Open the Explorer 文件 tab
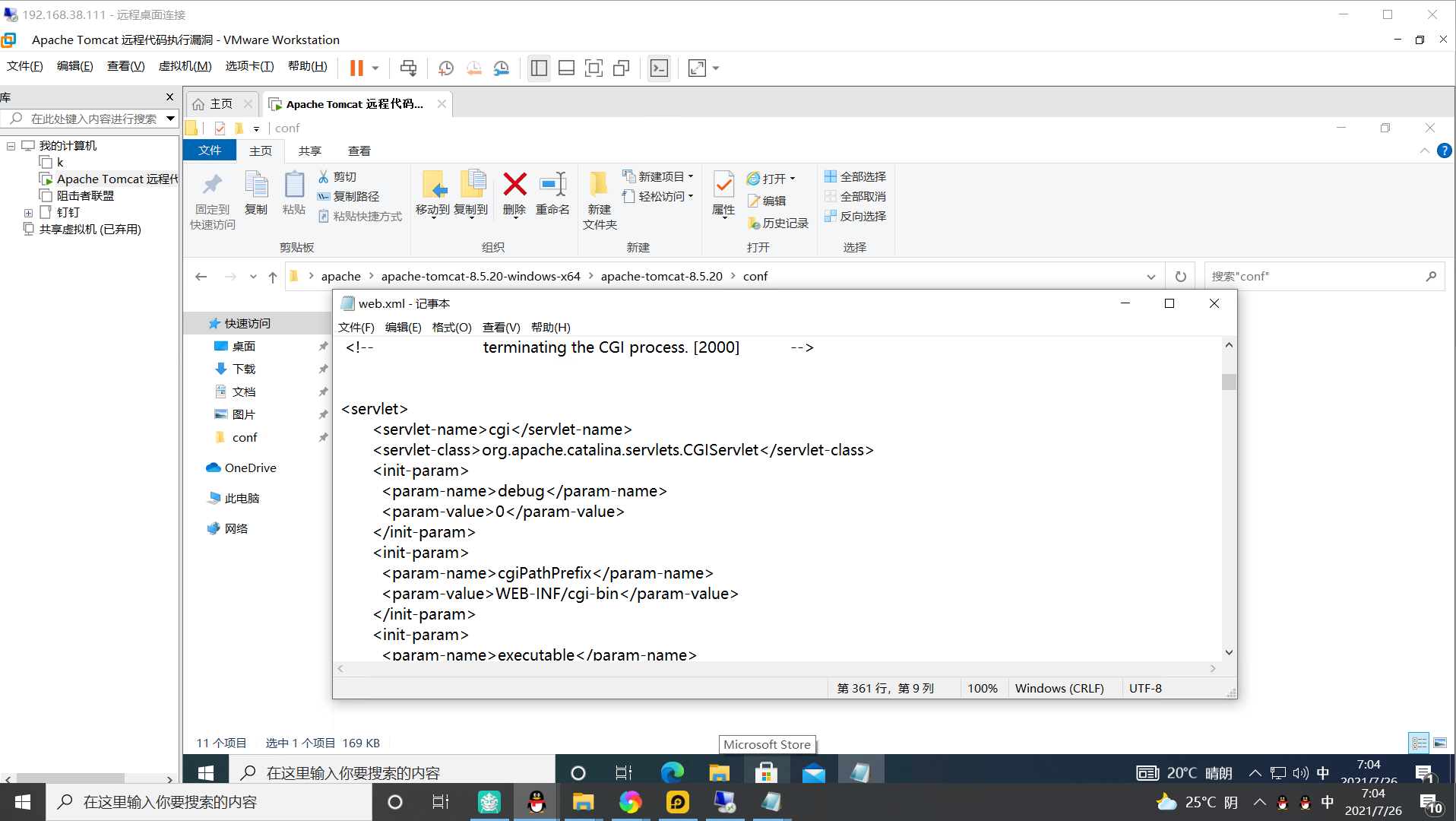Image resolution: width=1456 pixels, height=821 pixels. click(x=210, y=151)
